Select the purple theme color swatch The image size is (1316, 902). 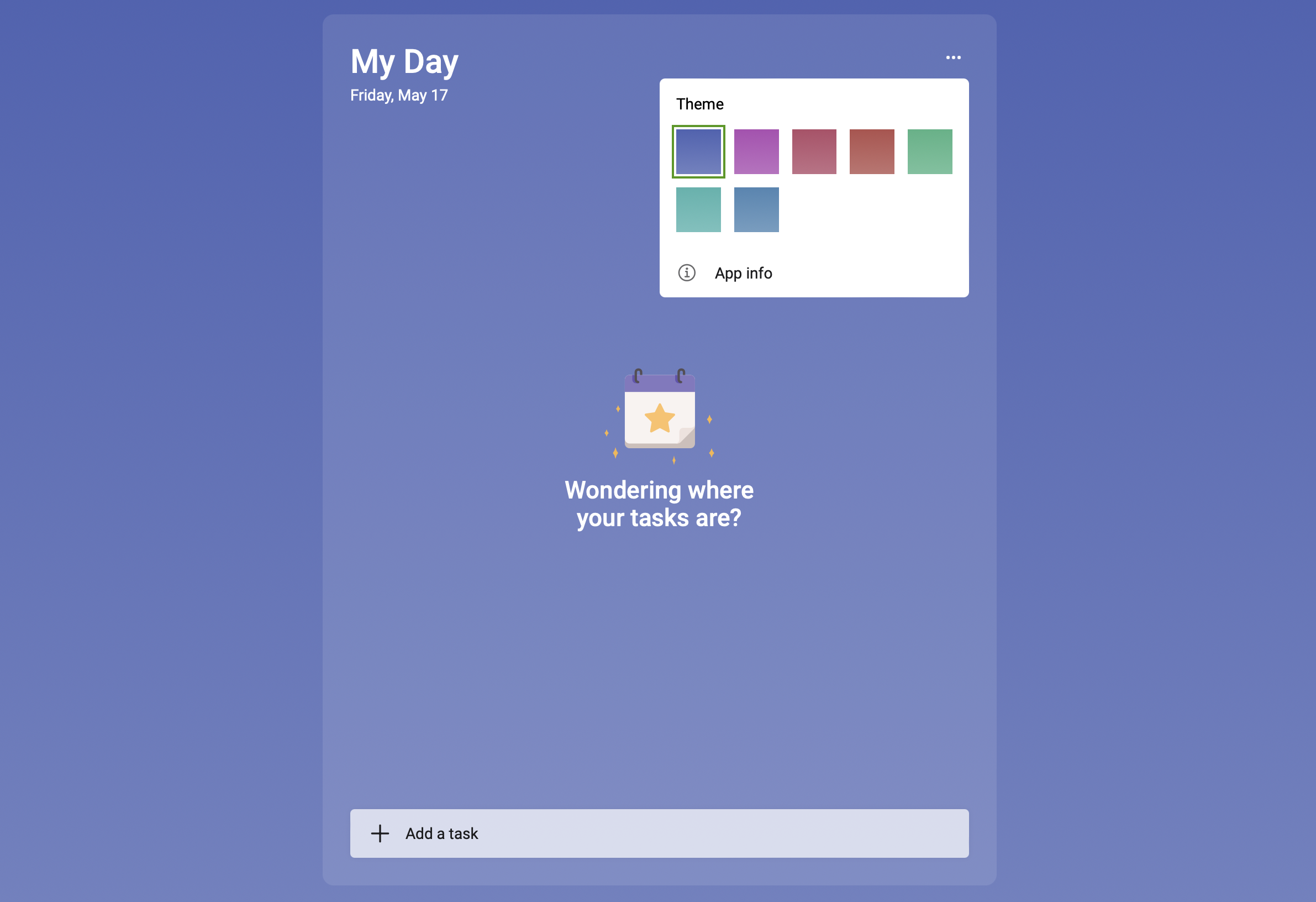756,151
